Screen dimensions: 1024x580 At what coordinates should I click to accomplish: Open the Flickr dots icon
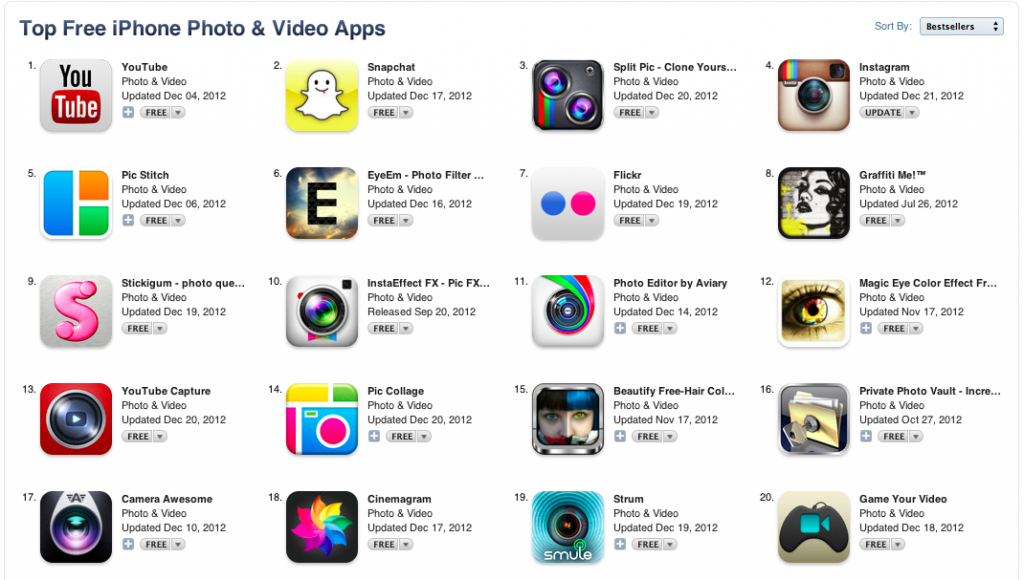[x=568, y=203]
